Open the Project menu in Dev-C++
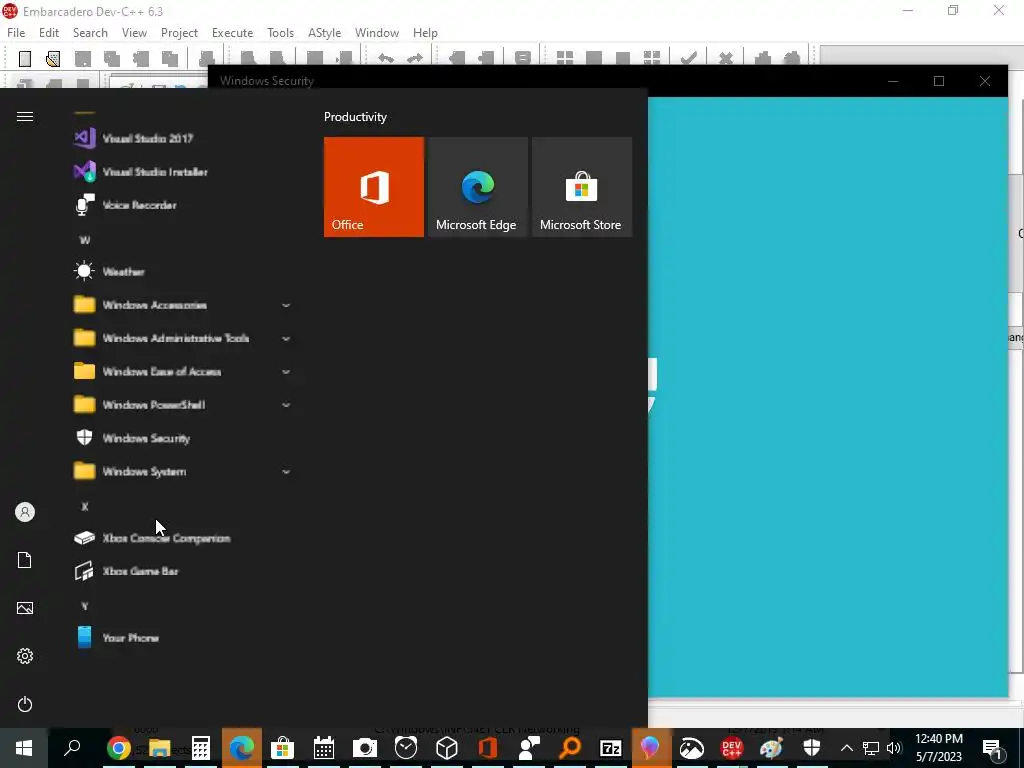1024x768 pixels. (x=179, y=33)
